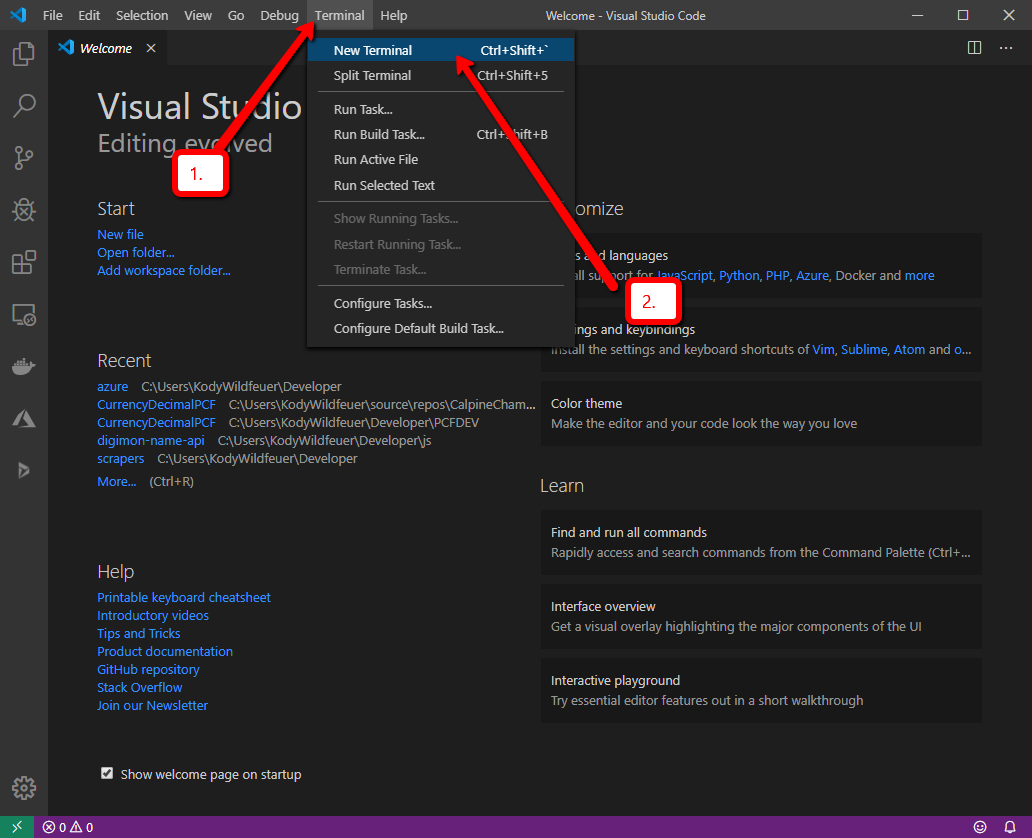
Task: Click the Atom keybindings link
Action: 909,349
